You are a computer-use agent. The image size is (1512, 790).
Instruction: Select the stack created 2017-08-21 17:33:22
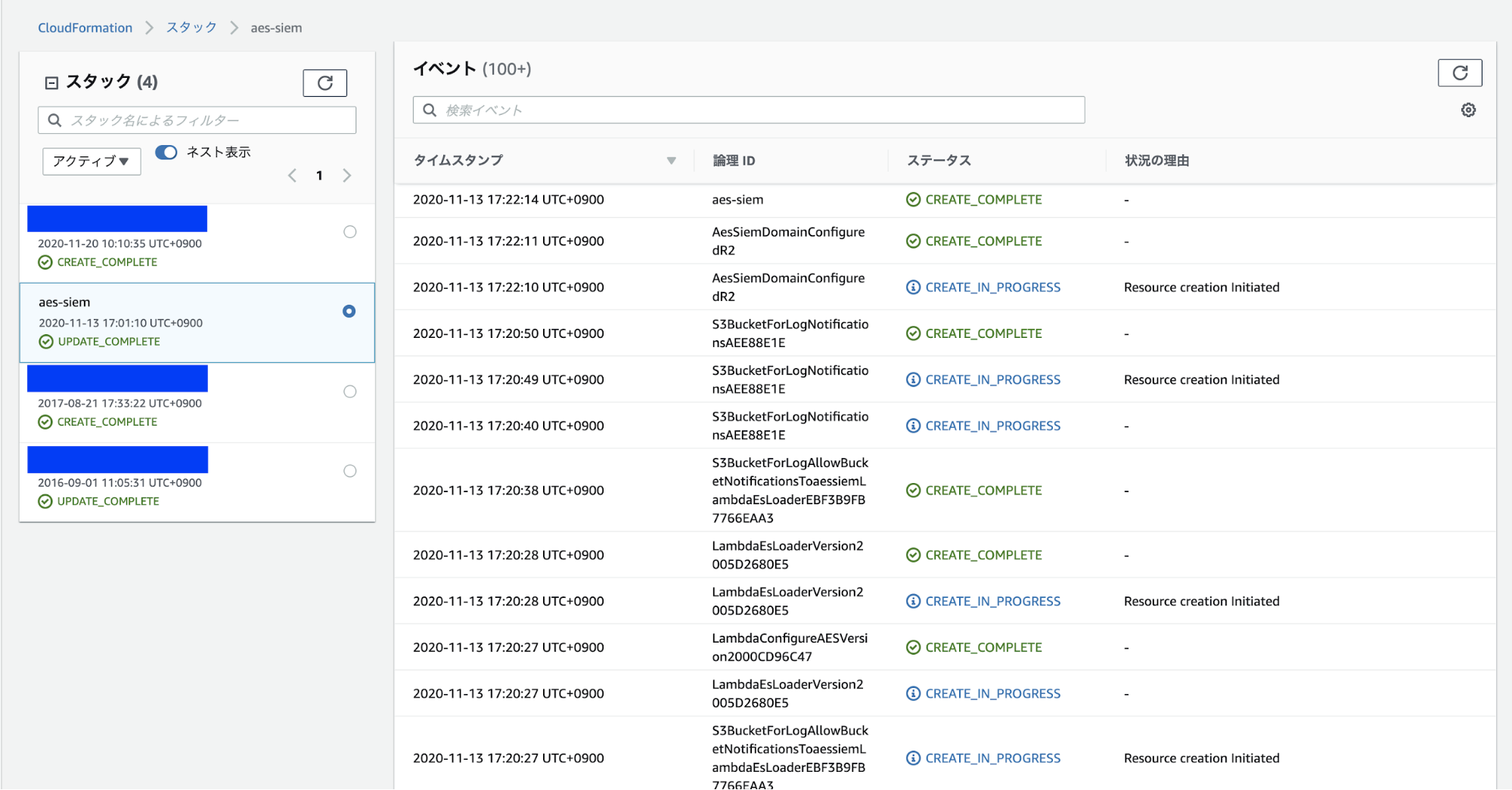(x=349, y=392)
